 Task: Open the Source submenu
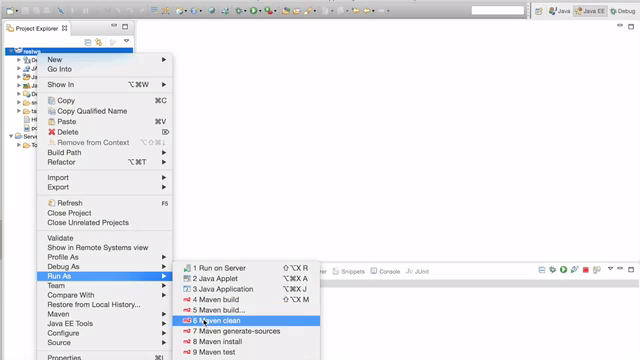click(104, 342)
